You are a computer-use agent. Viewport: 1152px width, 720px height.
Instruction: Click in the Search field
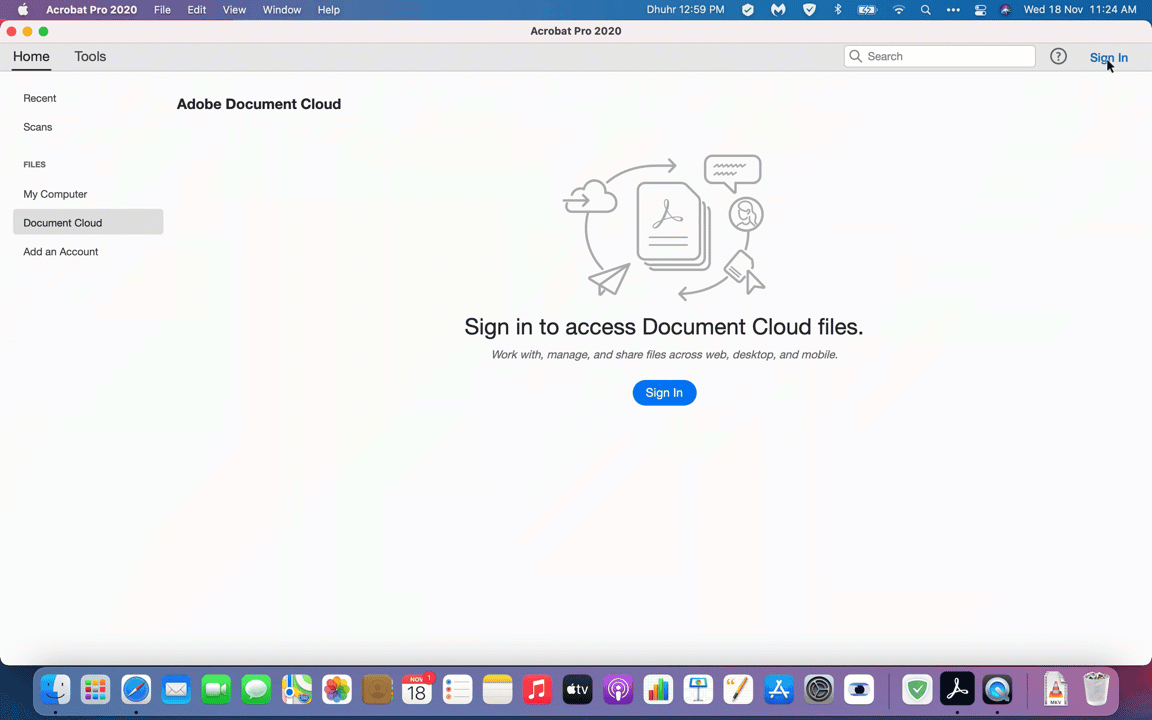pyautogui.click(x=940, y=57)
